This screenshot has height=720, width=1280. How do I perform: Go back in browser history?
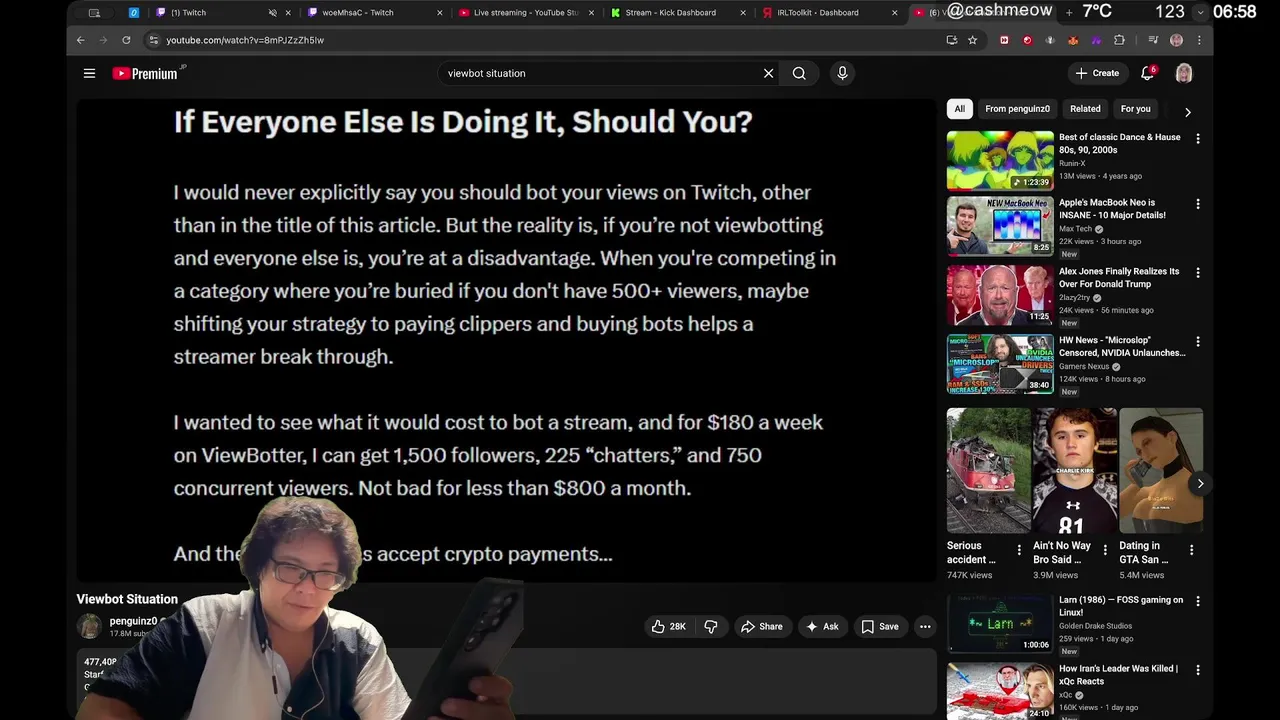(81, 40)
